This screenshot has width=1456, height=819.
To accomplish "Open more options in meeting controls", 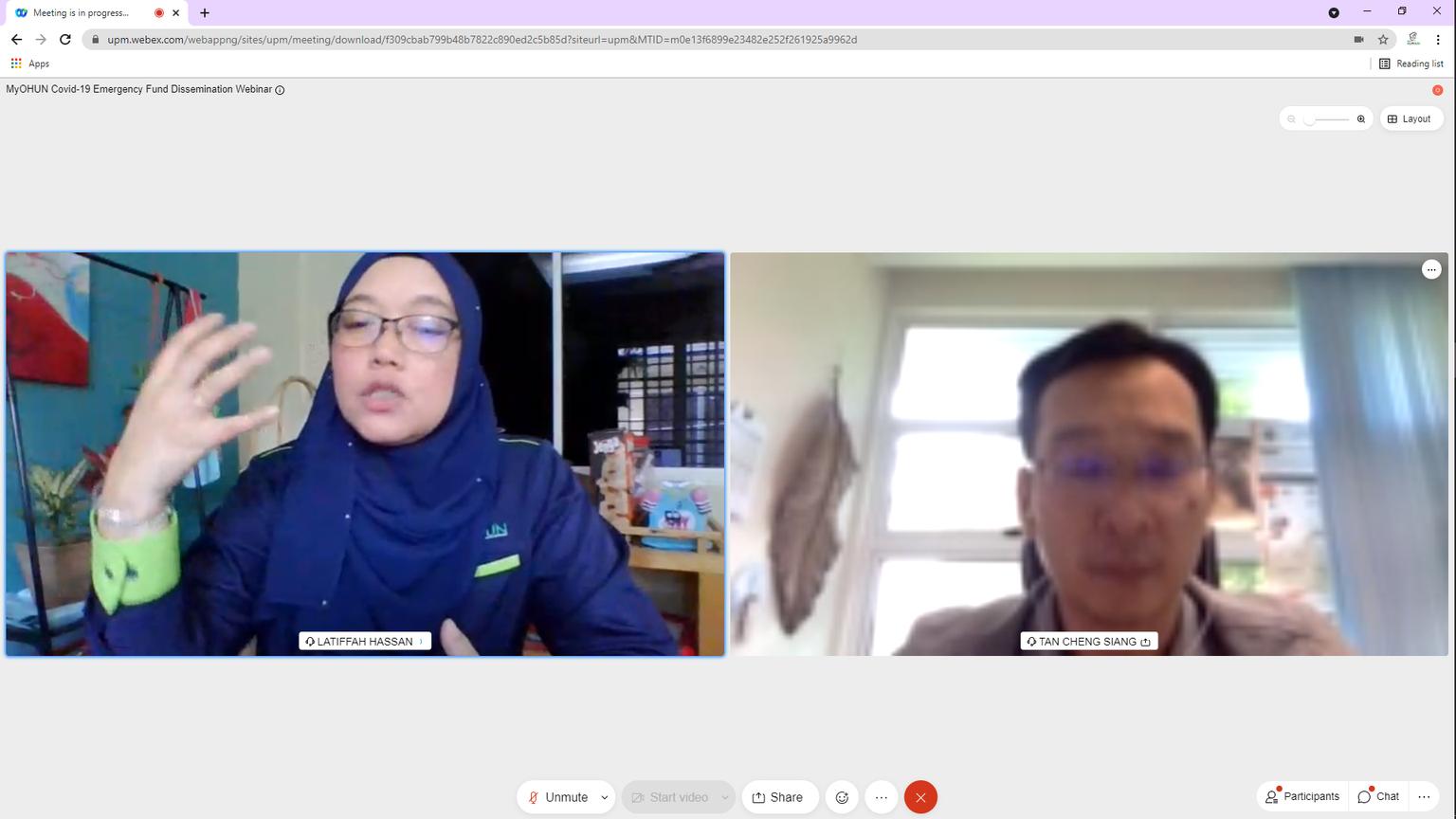I will [882, 797].
